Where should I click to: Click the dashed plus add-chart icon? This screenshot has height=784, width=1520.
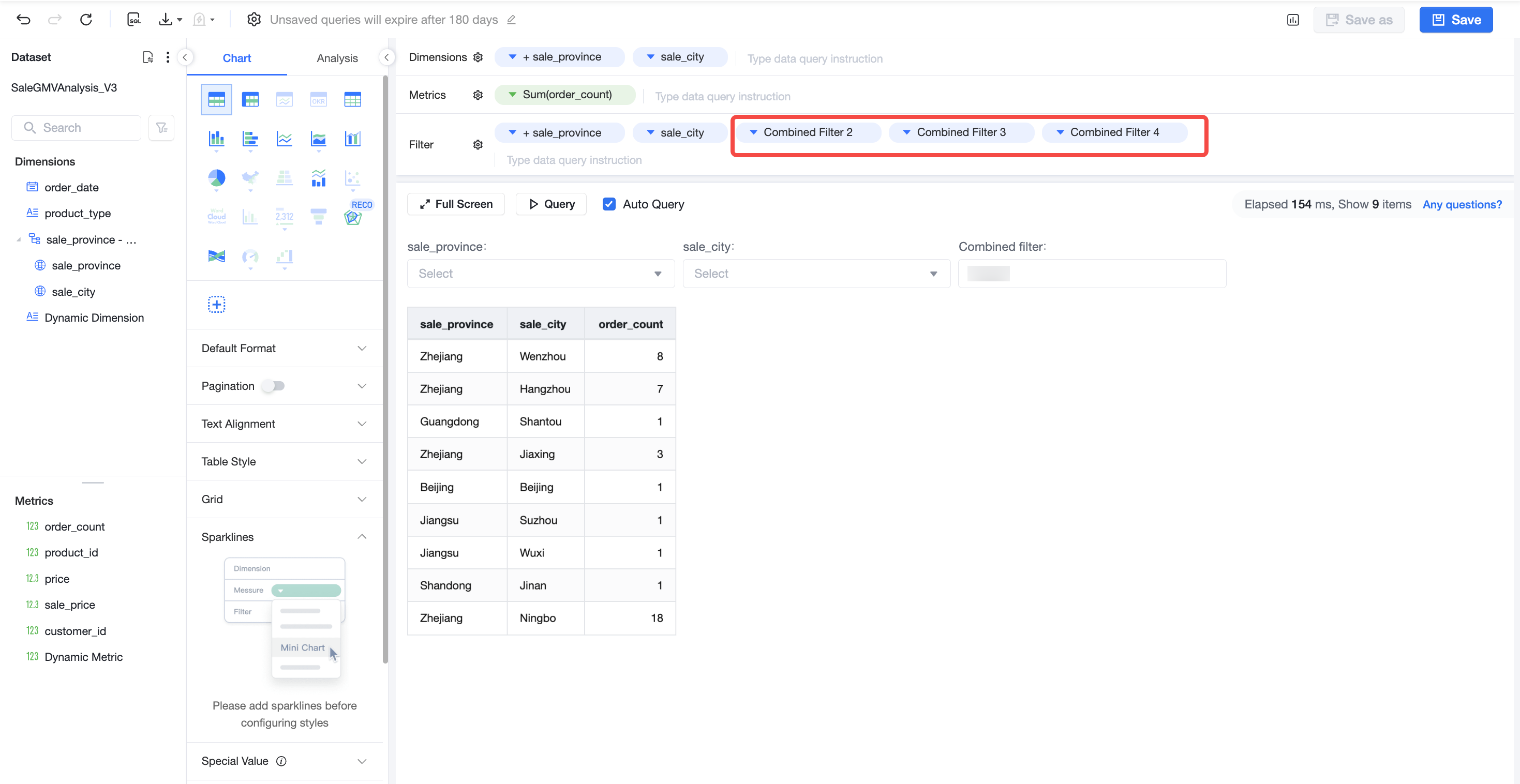pyautogui.click(x=217, y=305)
